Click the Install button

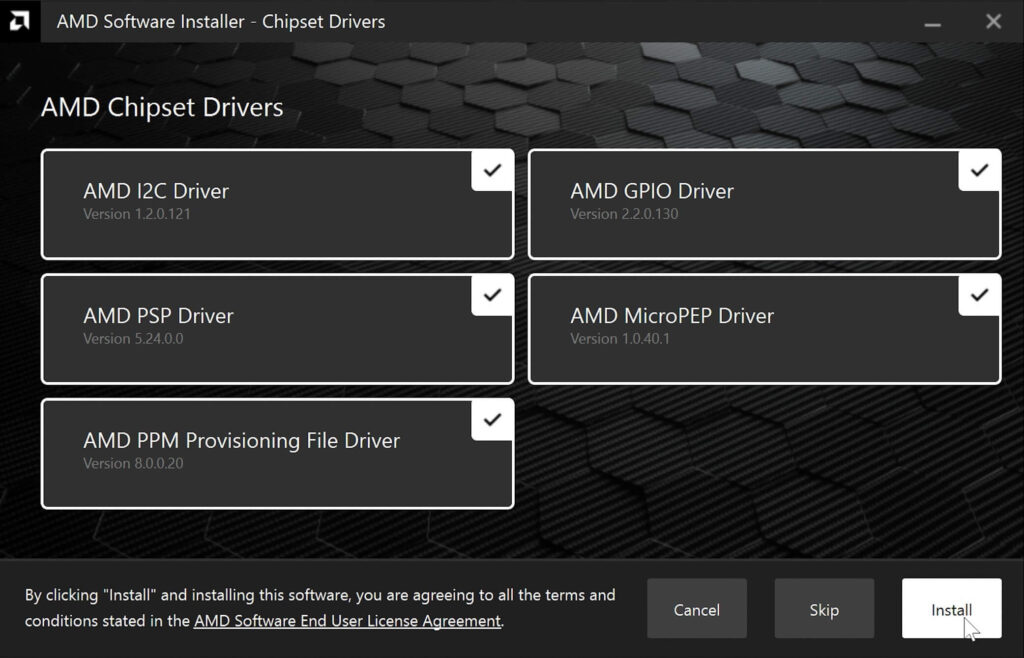pos(951,608)
